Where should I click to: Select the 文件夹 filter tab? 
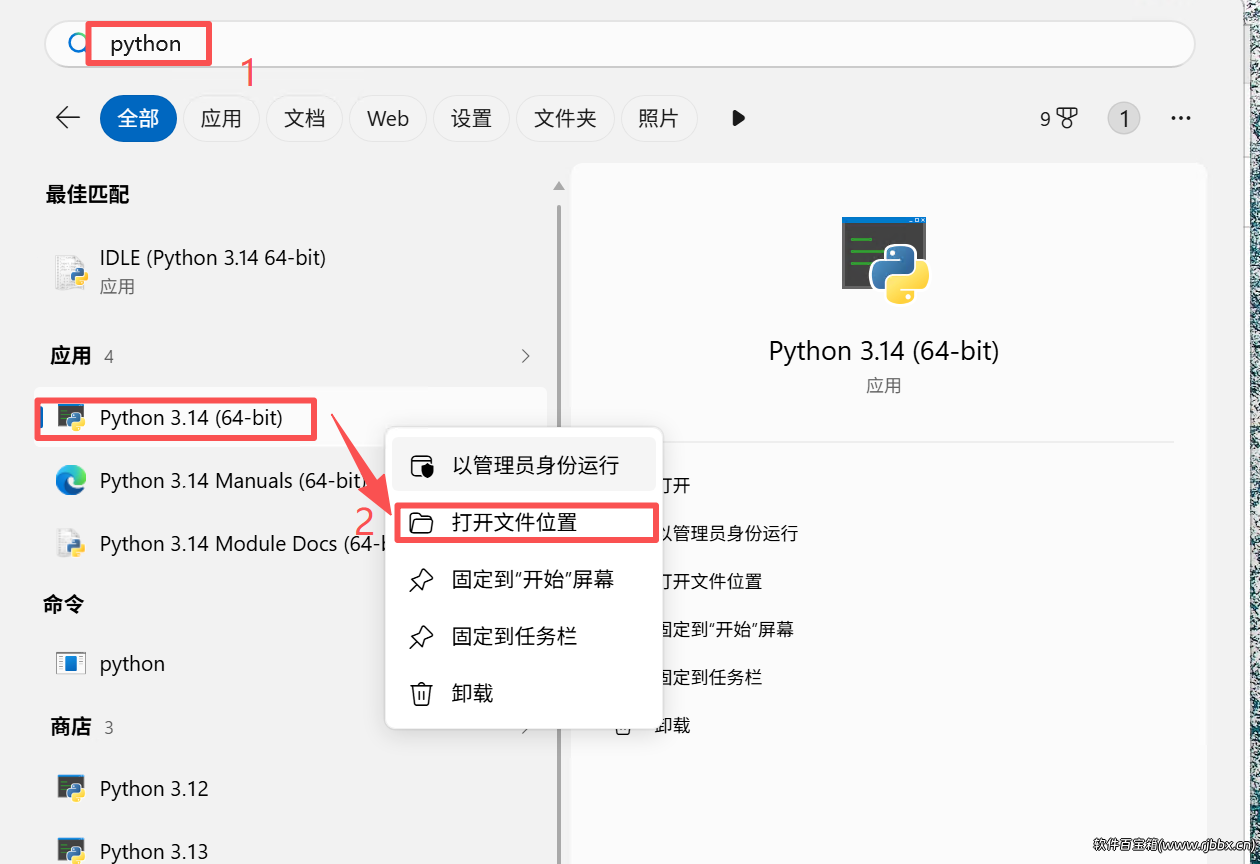click(565, 119)
